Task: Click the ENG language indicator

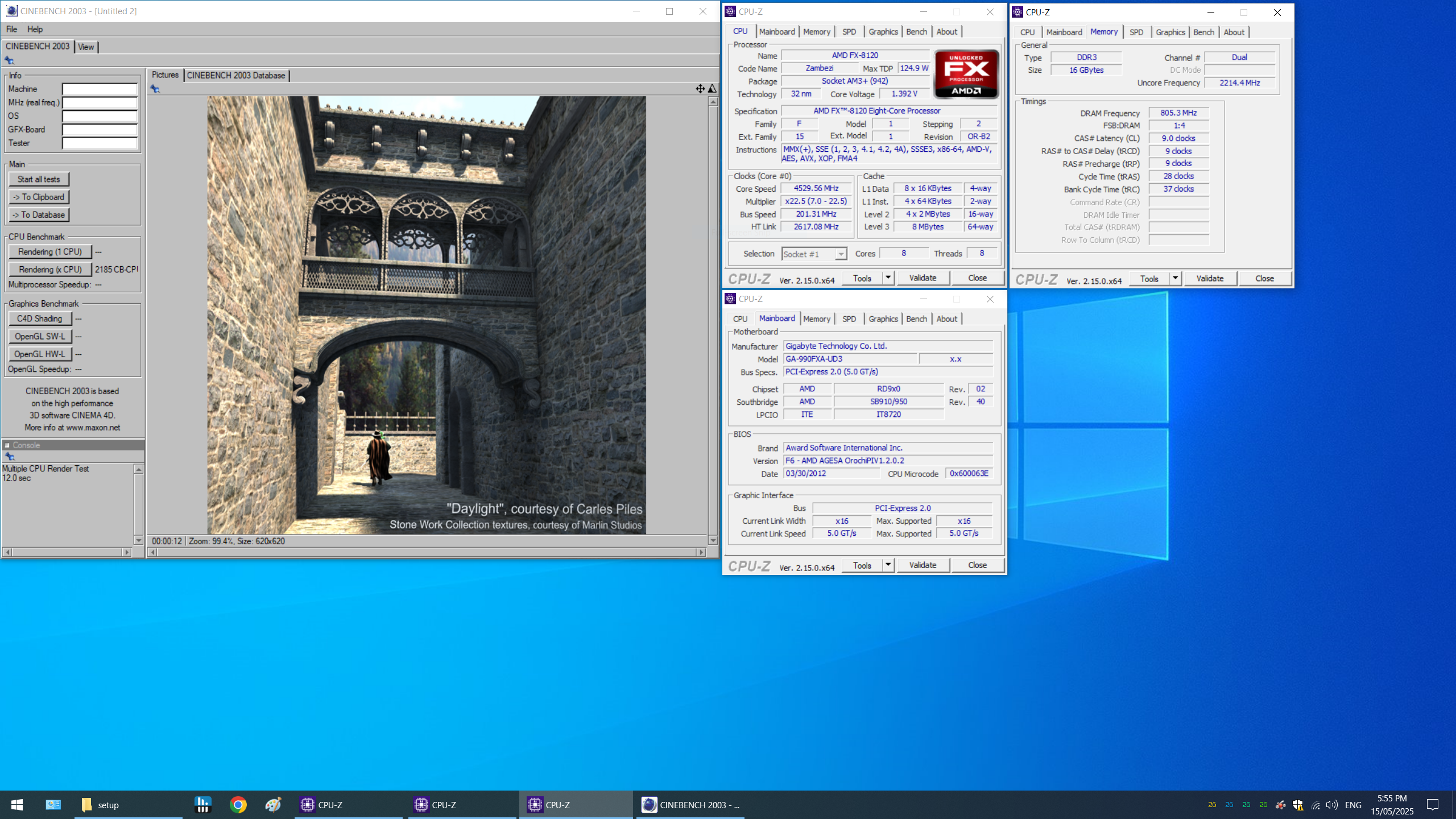Action: [x=1354, y=805]
